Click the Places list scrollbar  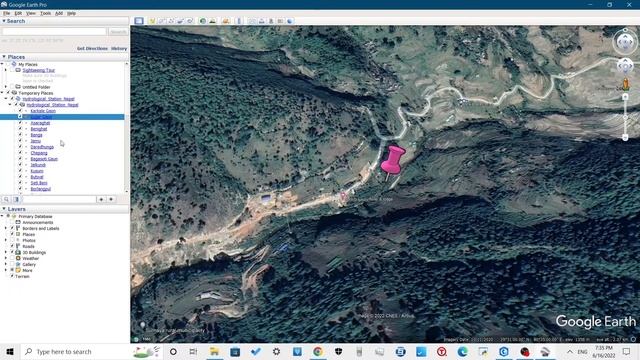(x=127, y=127)
